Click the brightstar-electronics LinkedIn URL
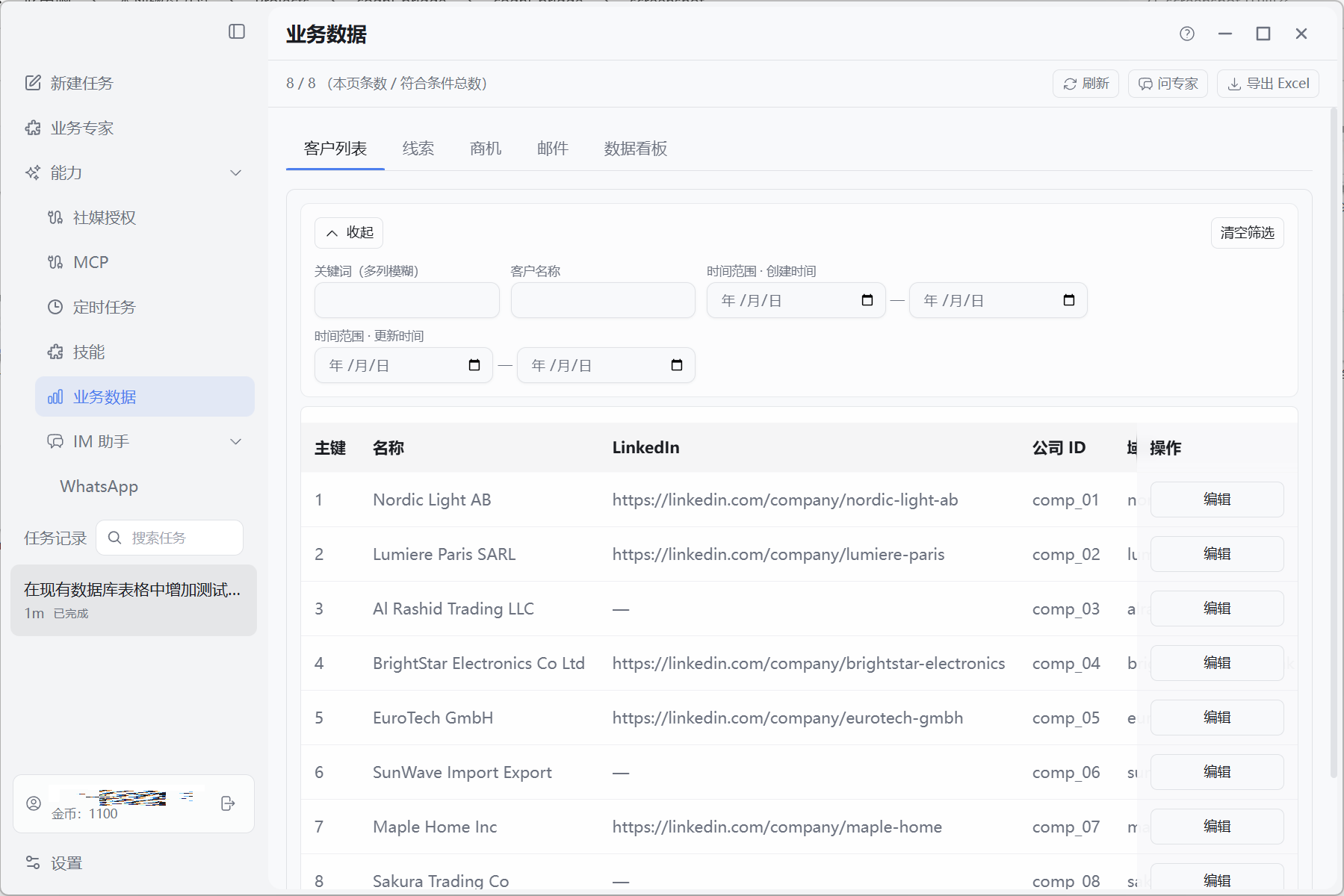 (x=808, y=663)
